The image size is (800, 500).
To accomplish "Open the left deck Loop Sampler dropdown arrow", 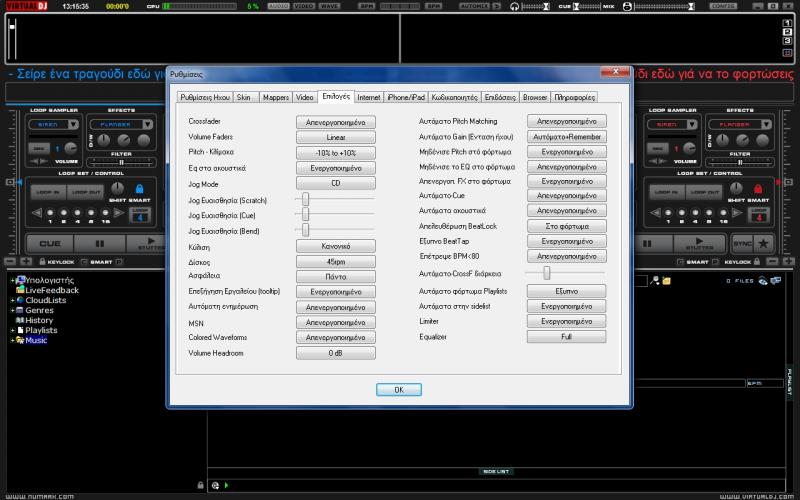I will point(73,124).
